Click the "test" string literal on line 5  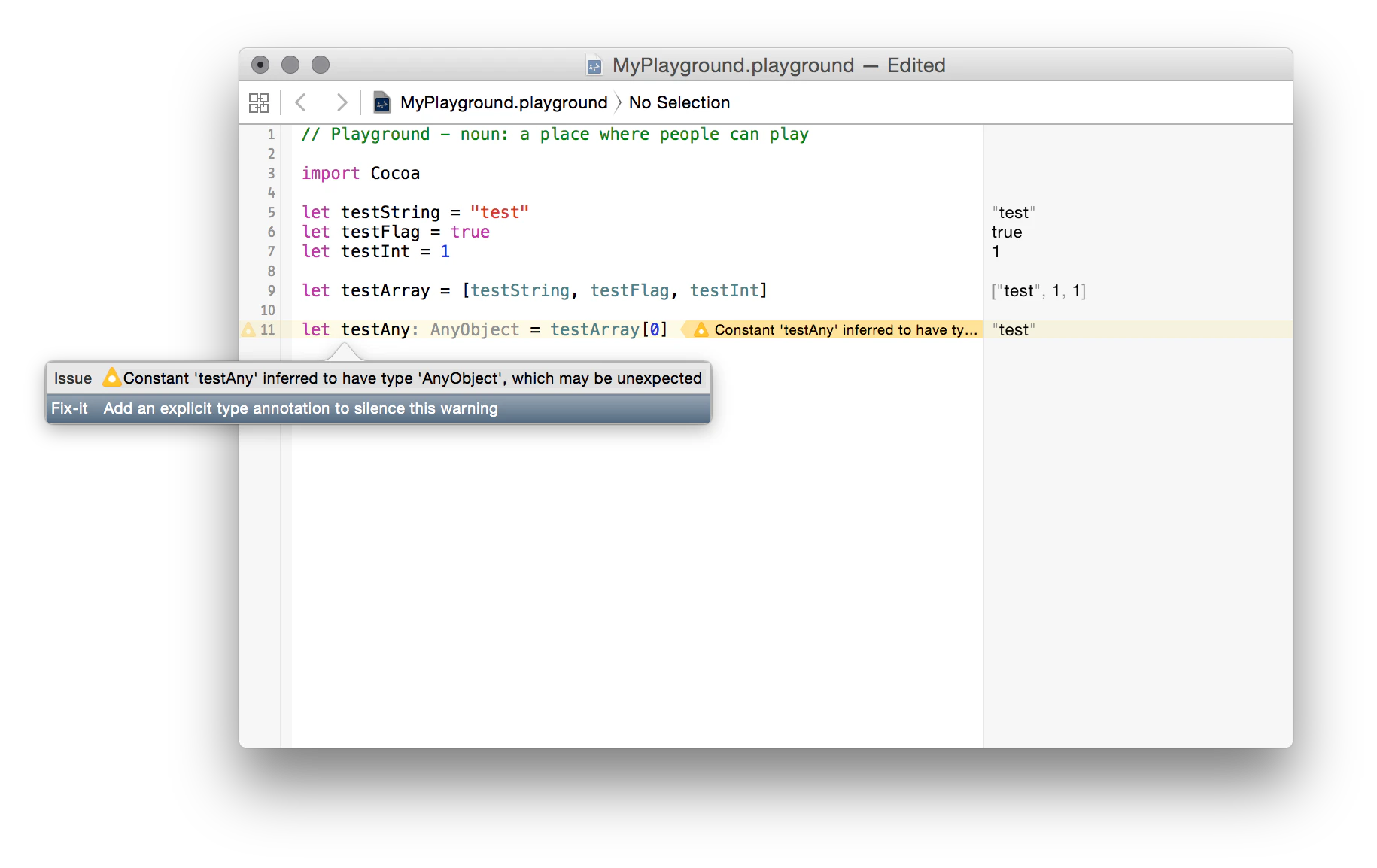(x=500, y=213)
